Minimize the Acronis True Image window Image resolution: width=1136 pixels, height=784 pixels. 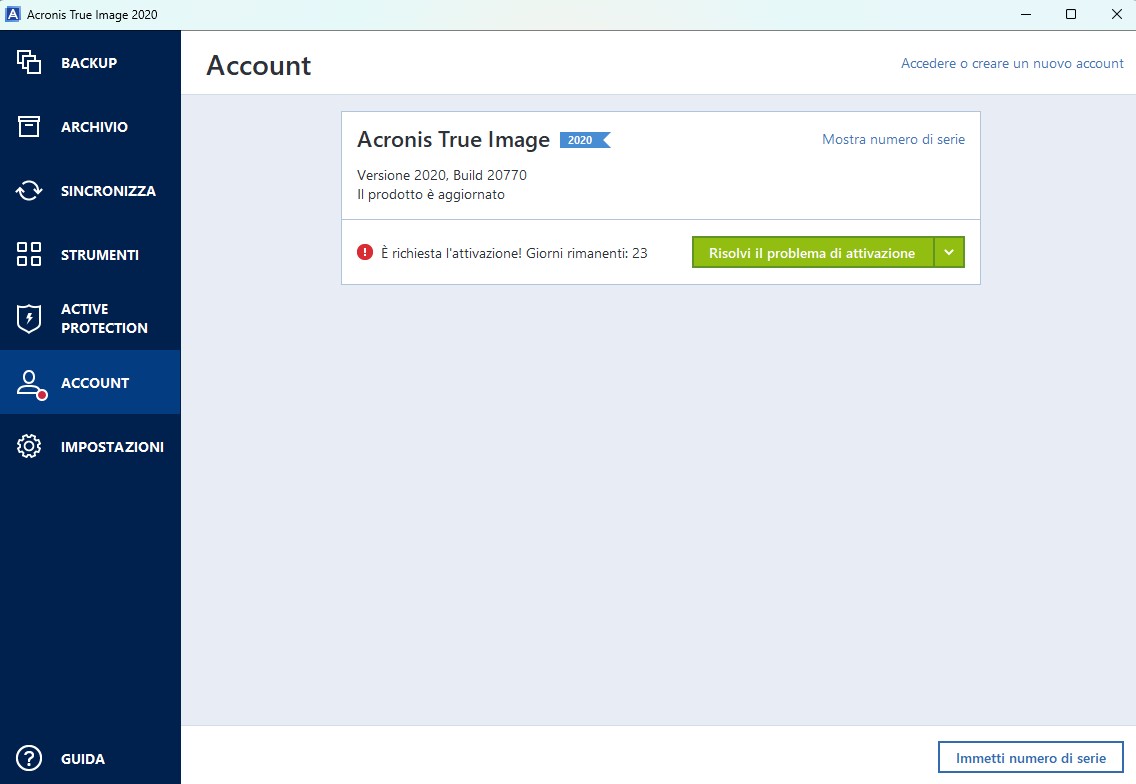click(x=1026, y=14)
